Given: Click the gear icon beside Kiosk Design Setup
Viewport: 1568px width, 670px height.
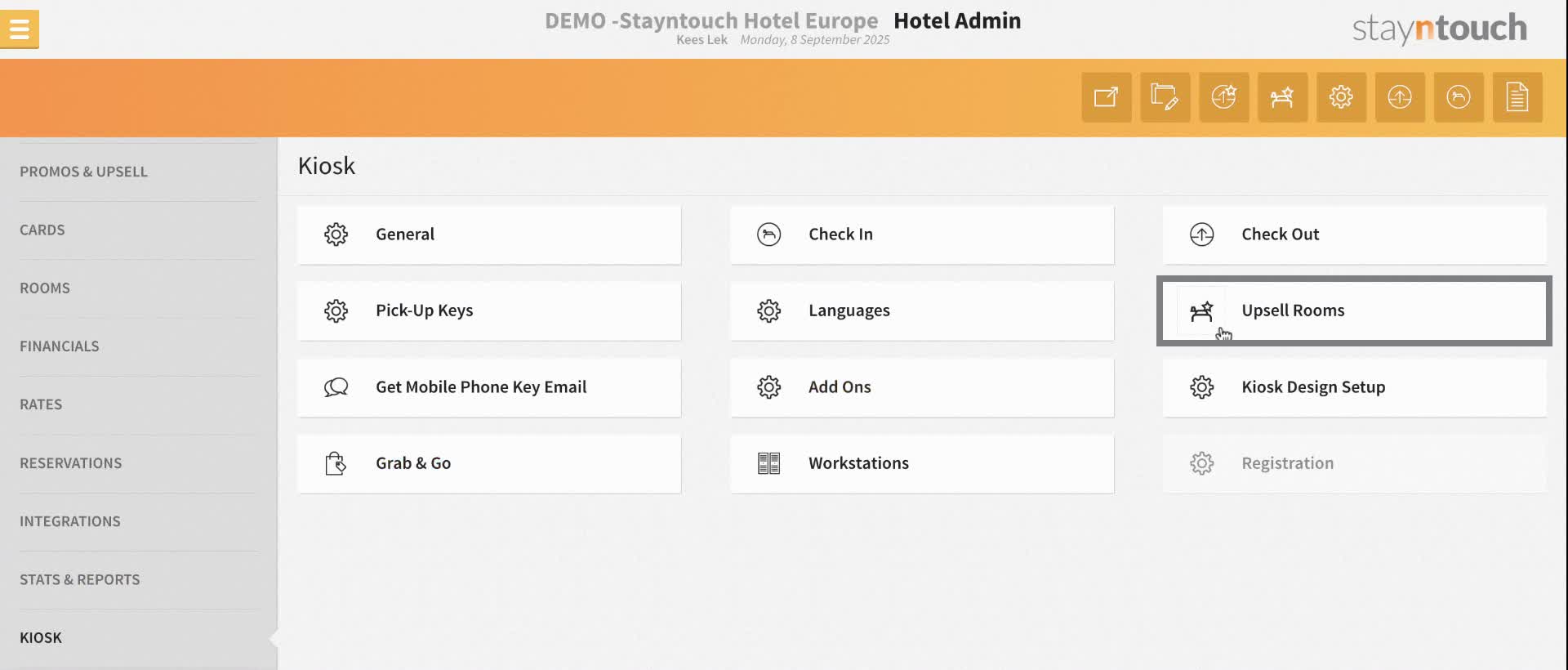Looking at the screenshot, I should (x=1201, y=387).
